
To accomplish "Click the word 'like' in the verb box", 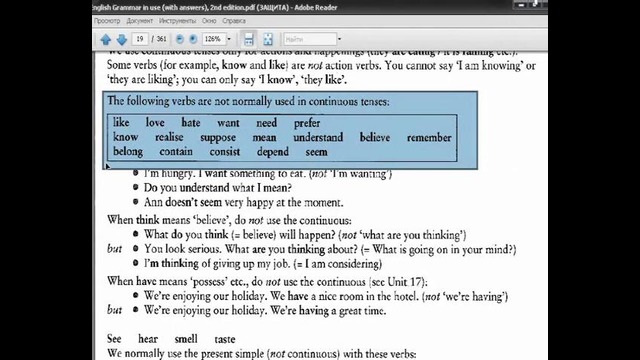I will point(121,122).
